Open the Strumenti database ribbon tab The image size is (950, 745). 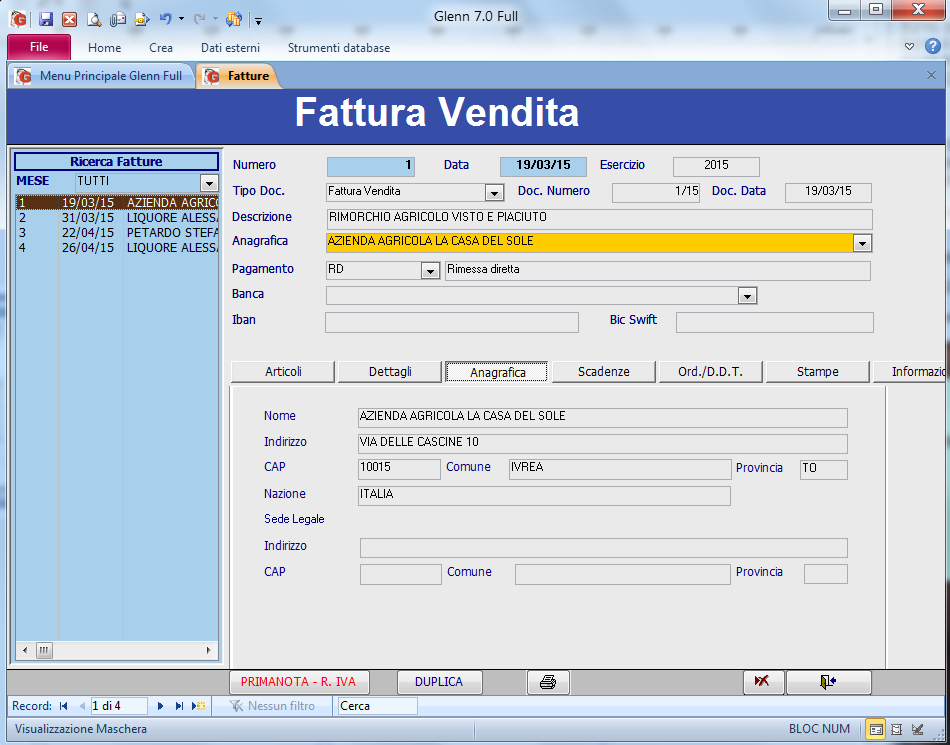pyautogui.click(x=339, y=48)
